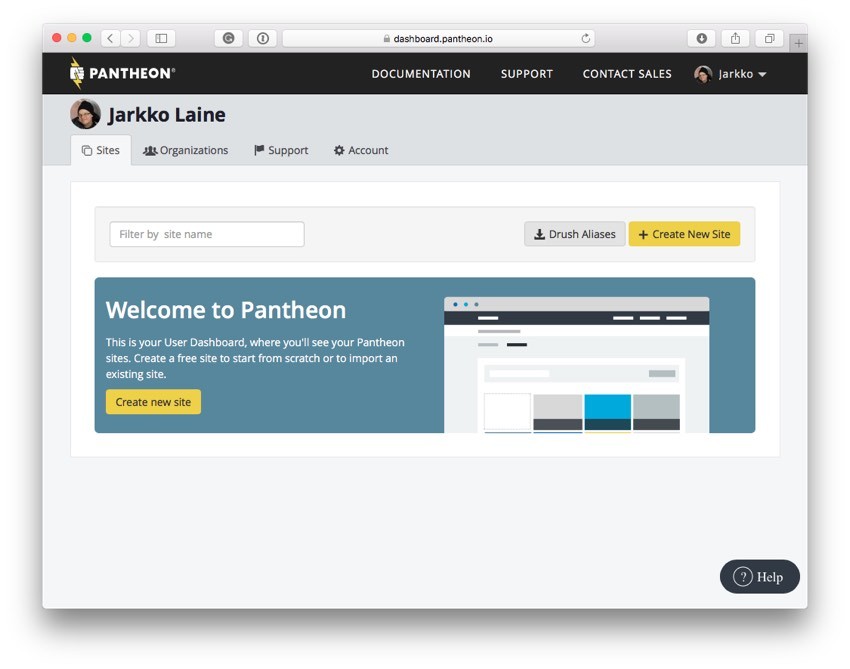The image size is (850, 669).
Task: Toggle the Safari sidebar button
Action: 161,38
